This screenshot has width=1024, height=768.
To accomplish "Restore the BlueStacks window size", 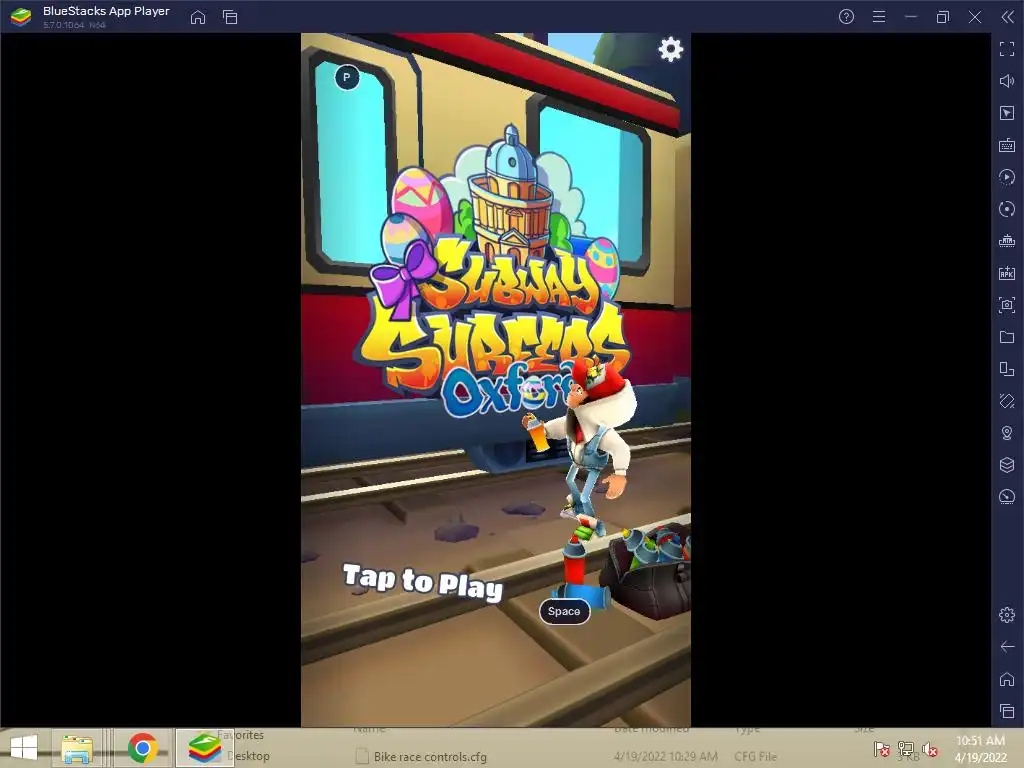I will pyautogui.click(x=942, y=17).
